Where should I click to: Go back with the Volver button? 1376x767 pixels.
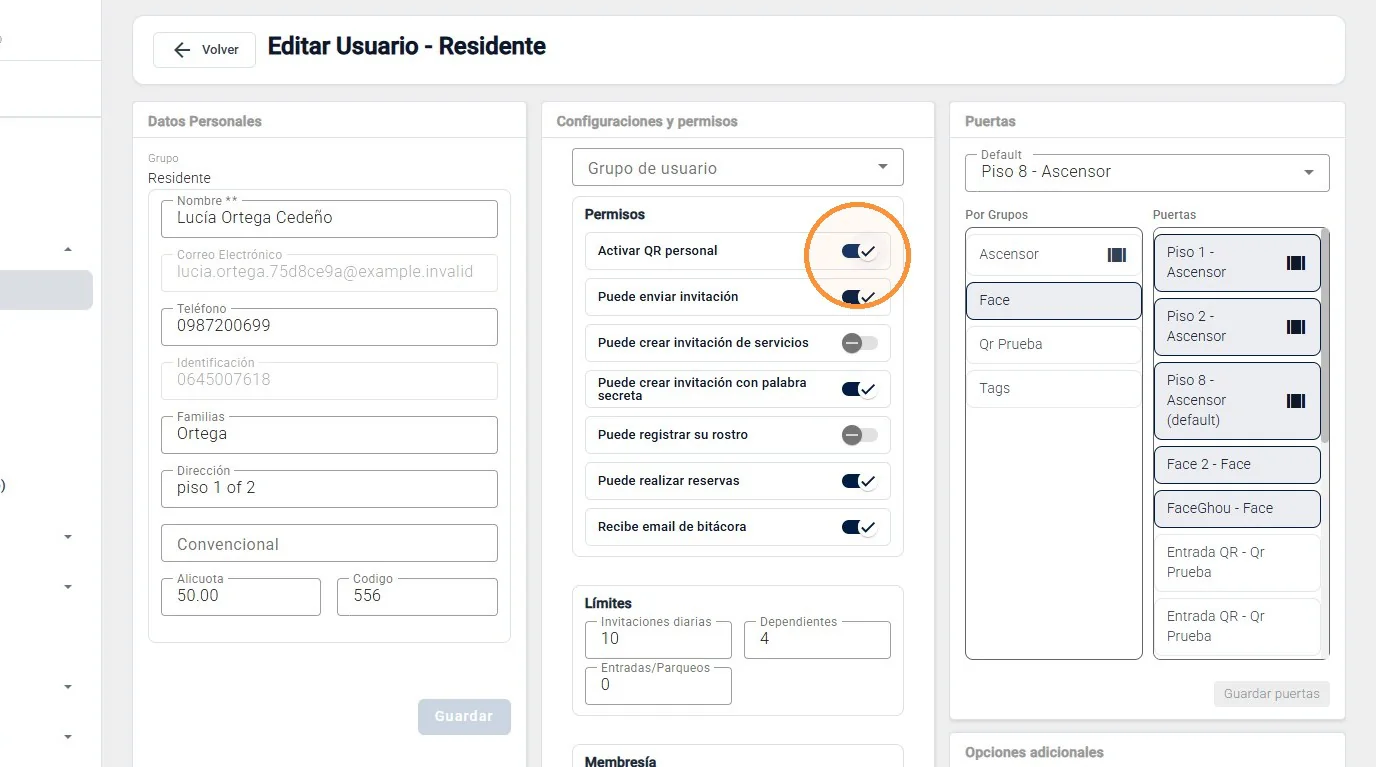coord(204,50)
